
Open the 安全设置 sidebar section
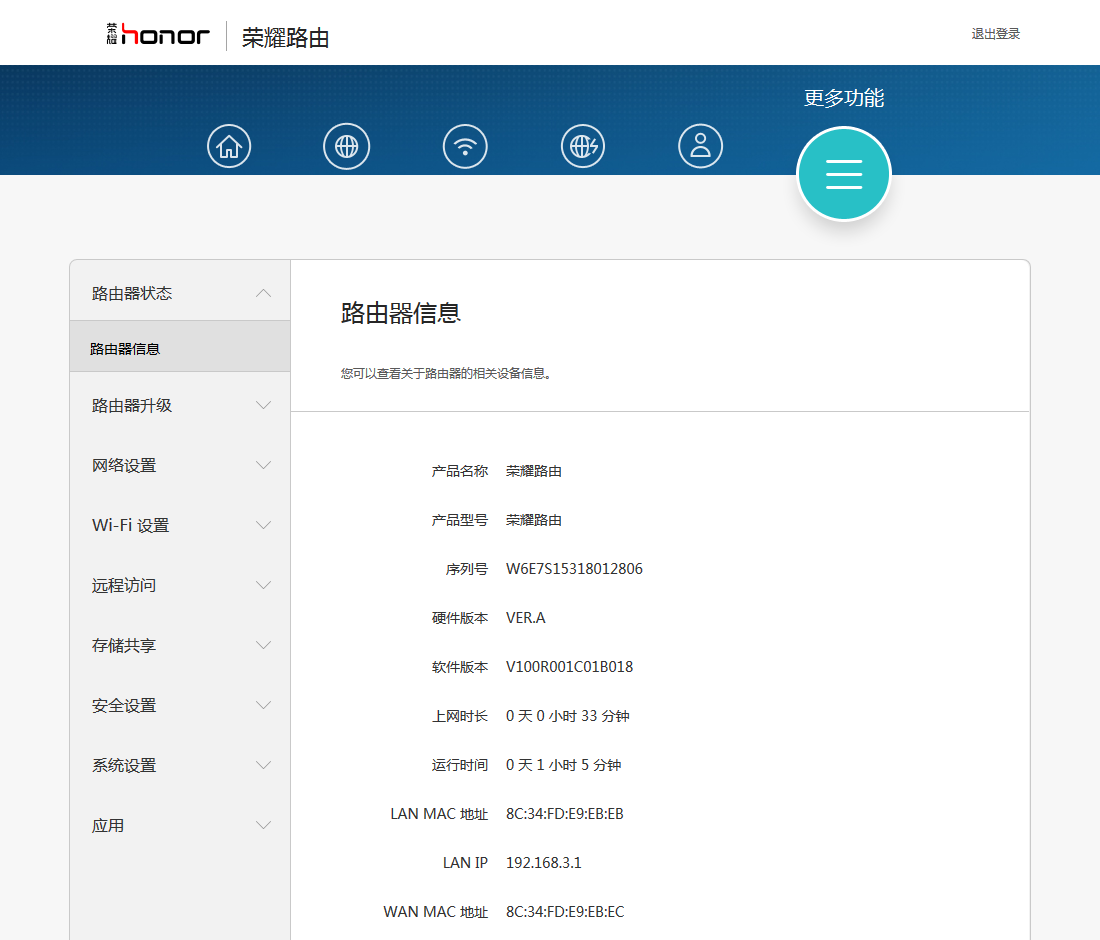[180, 705]
